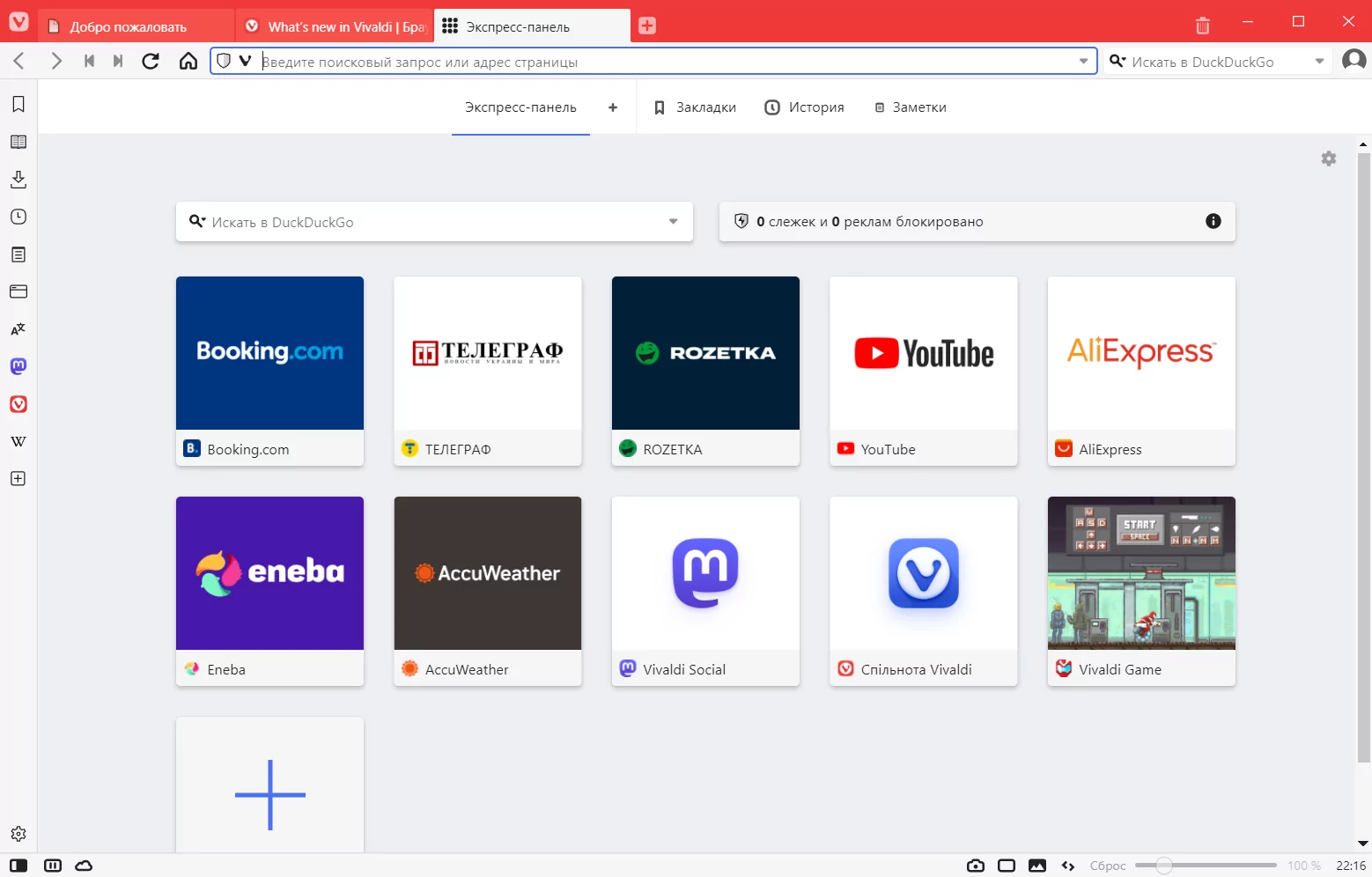Open the Notes side panel
1372x877 pixels.
tap(18, 254)
